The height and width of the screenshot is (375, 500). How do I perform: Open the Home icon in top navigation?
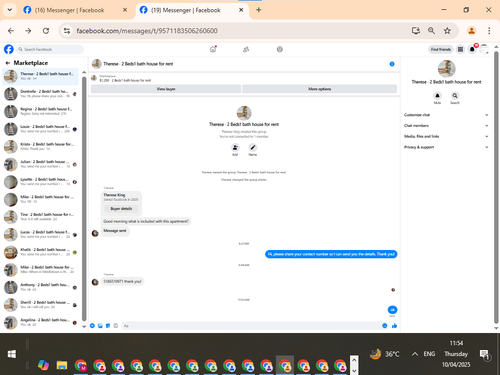click(x=213, y=49)
